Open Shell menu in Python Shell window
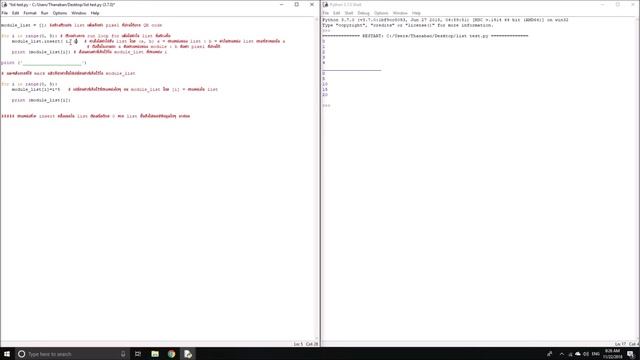The image size is (640, 360). click(349, 13)
